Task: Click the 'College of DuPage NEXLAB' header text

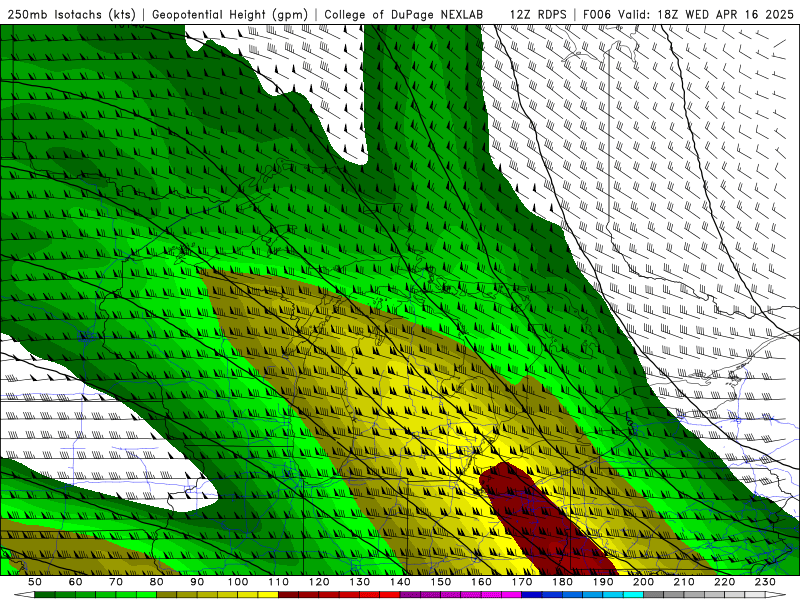Action: pos(403,15)
